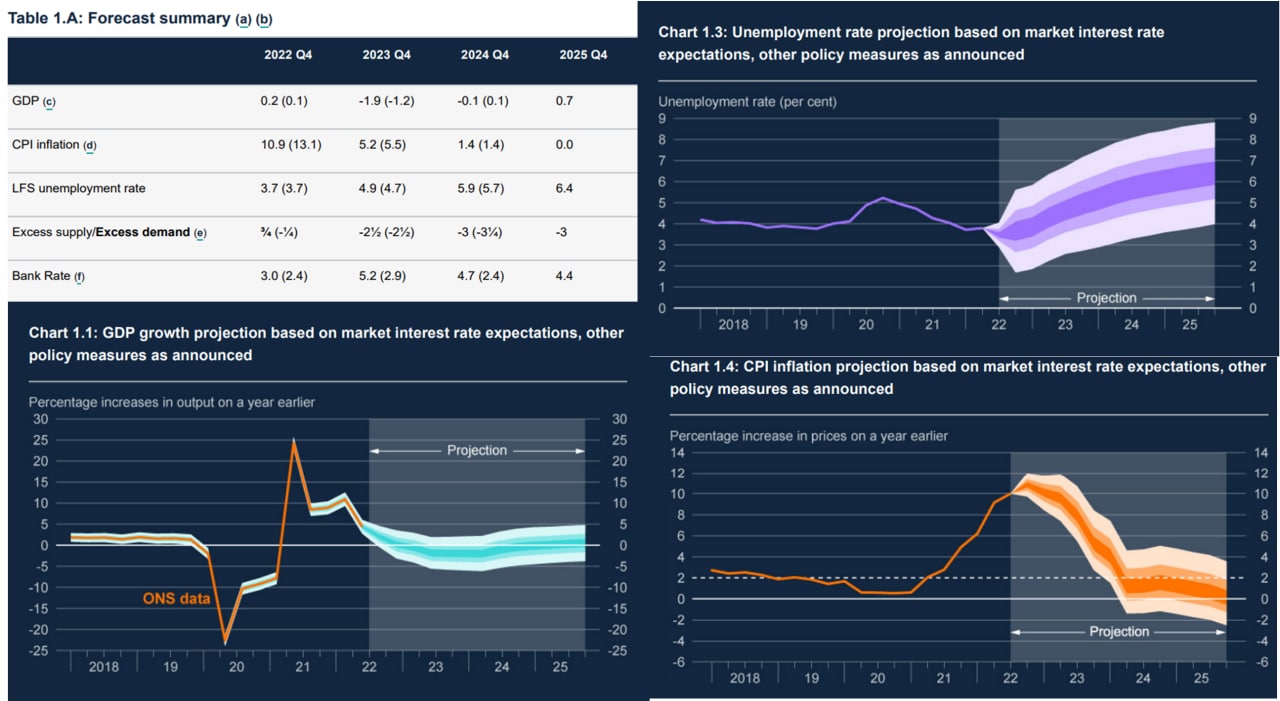Image resolution: width=1280 pixels, height=701 pixels.
Task: Click the 2023 Q4 column header
Action: (386, 55)
